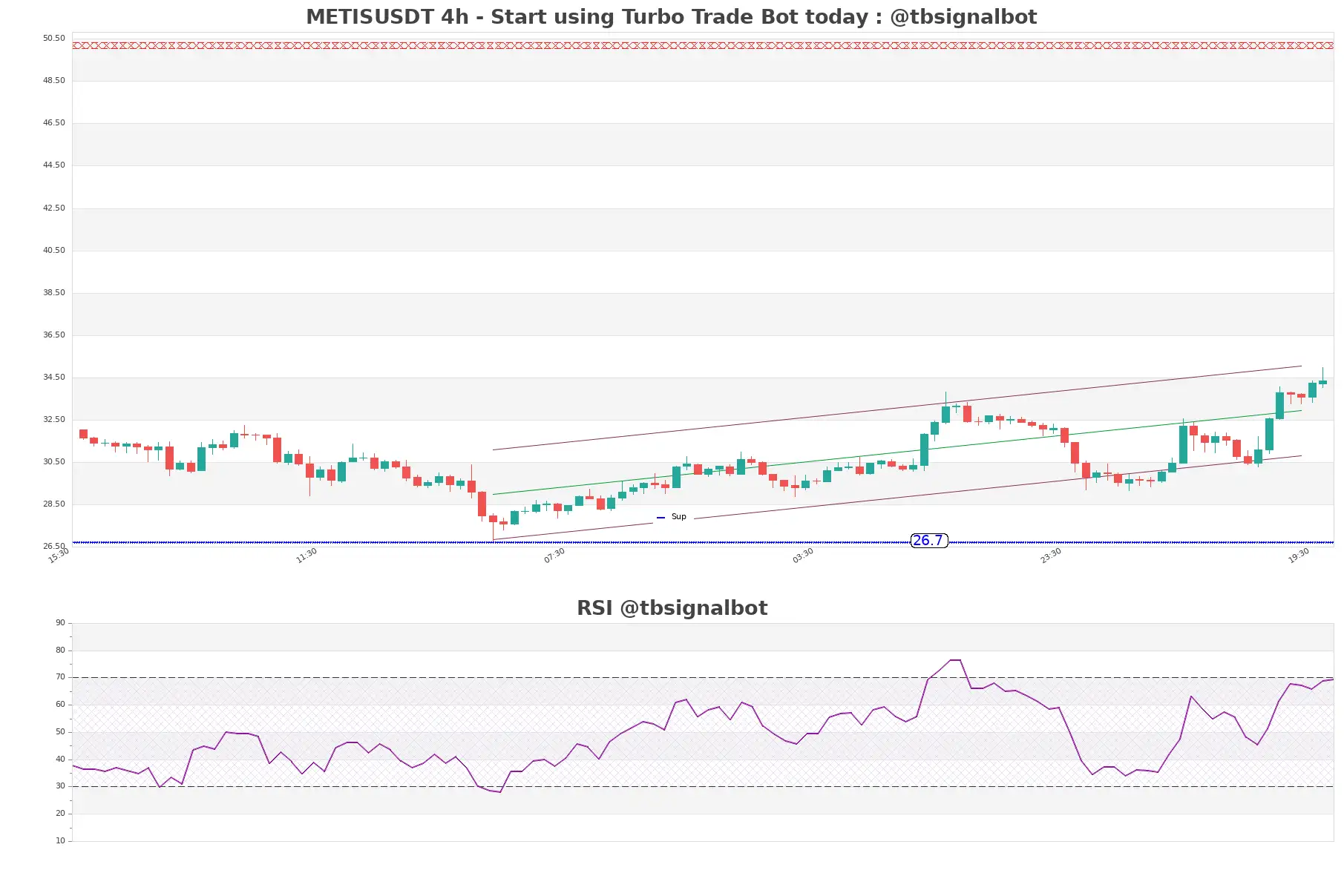Click the 11:30 time axis label
Image resolution: width=1344 pixels, height=896 pixels.
pyautogui.click(x=307, y=556)
